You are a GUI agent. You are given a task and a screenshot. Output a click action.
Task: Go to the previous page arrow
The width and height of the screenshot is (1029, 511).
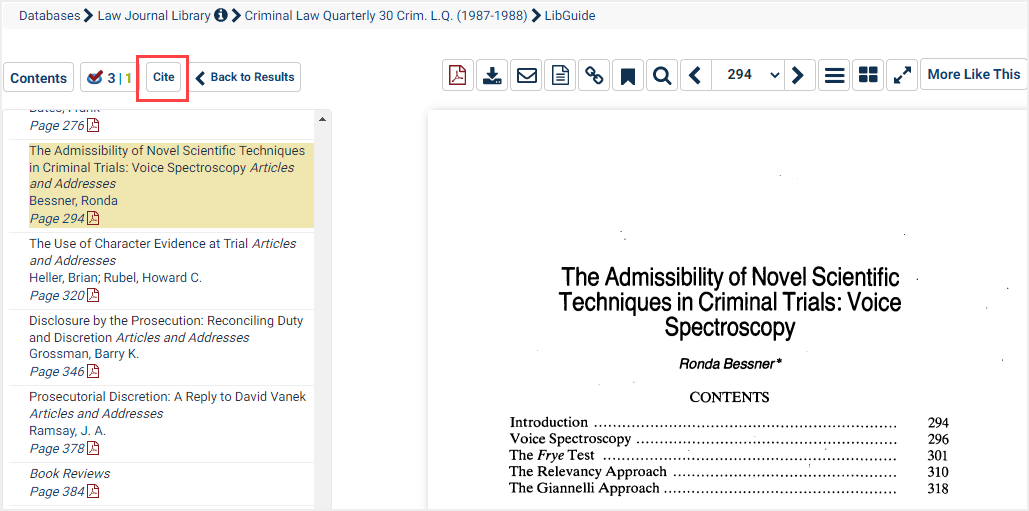coord(696,75)
